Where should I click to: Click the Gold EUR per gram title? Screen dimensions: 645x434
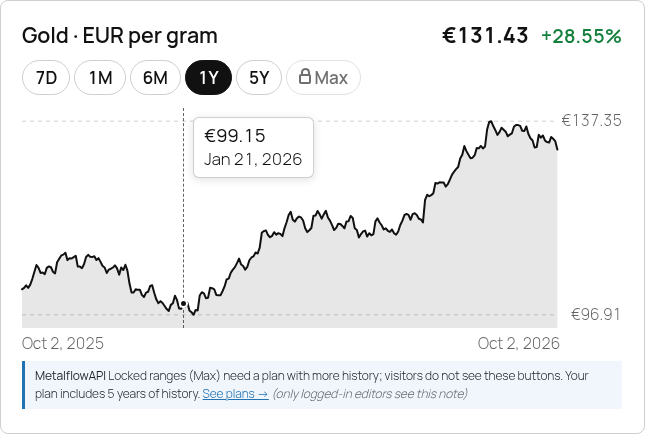120,36
